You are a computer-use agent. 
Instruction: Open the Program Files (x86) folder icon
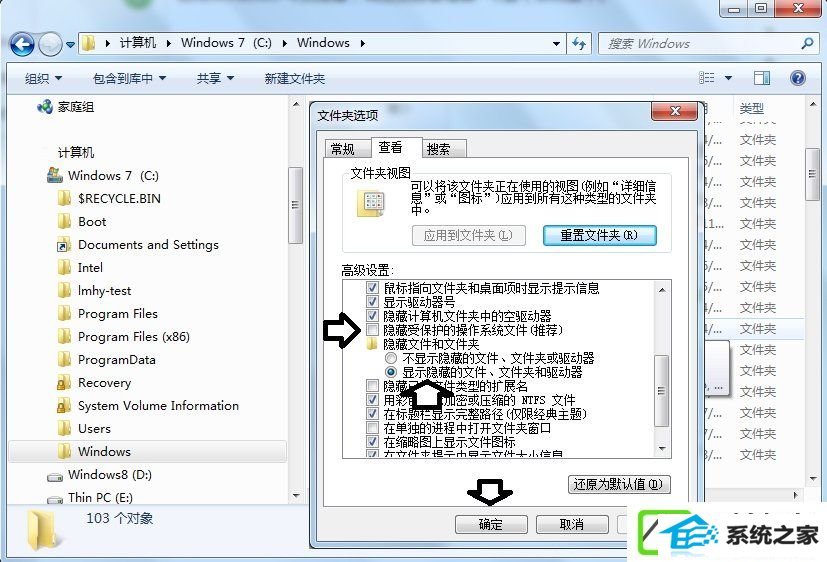pyautogui.click(x=64, y=336)
